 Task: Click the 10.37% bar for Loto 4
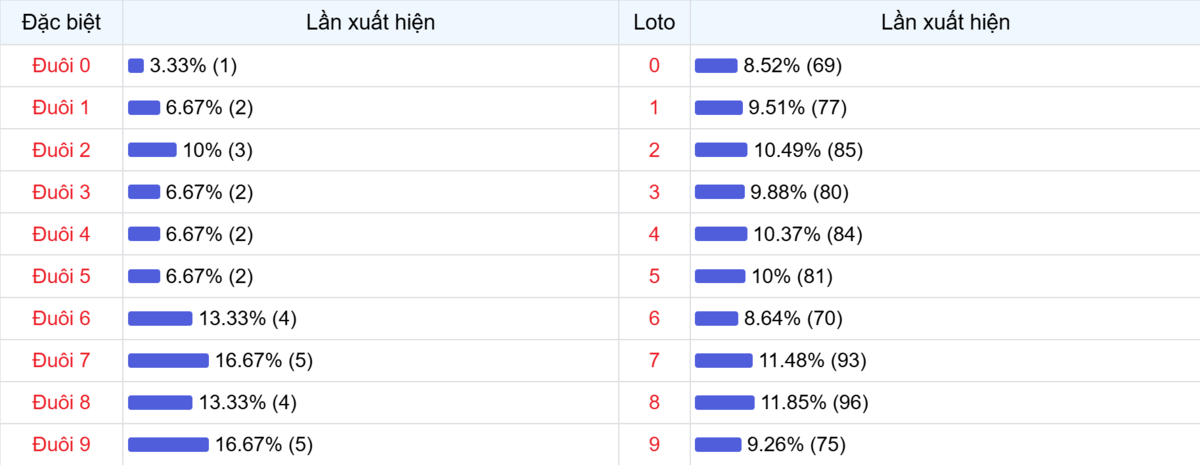tap(721, 235)
